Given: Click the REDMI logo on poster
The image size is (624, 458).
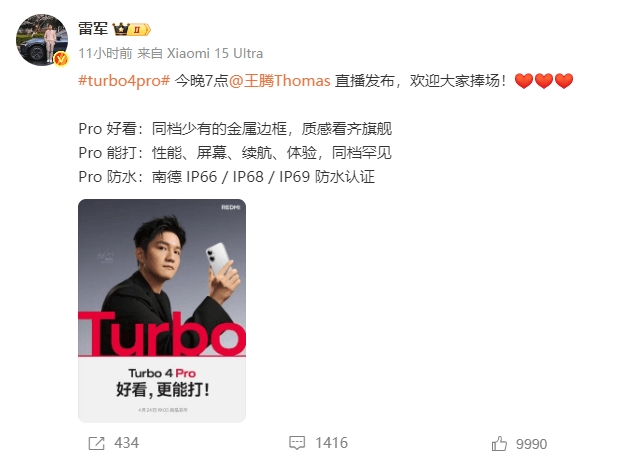Looking at the screenshot, I should [x=231, y=207].
